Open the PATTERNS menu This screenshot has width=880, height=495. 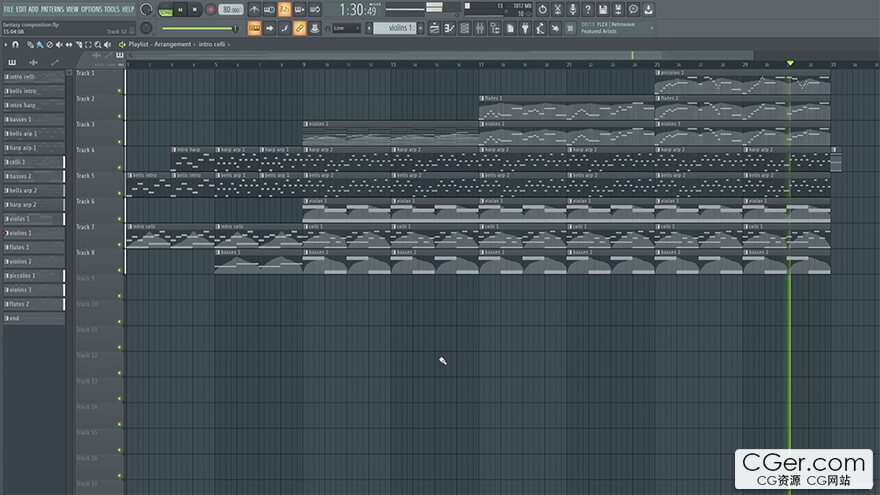pyautogui.click(x=52, y=9)
